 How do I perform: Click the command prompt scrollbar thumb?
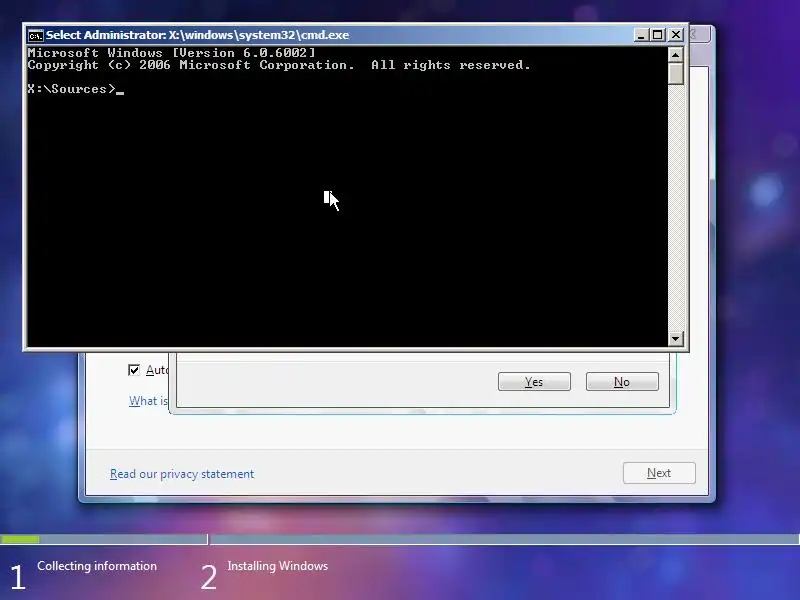[x=676, y=73]
